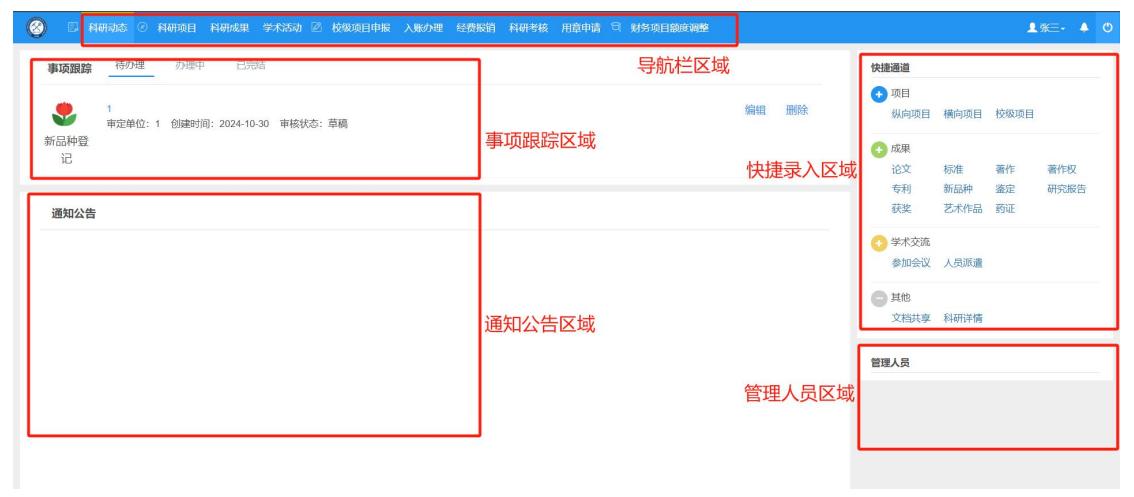Switch to the 办理中 tab
Viewport: 1134px width, 497px height.
[x=190, y=66]
